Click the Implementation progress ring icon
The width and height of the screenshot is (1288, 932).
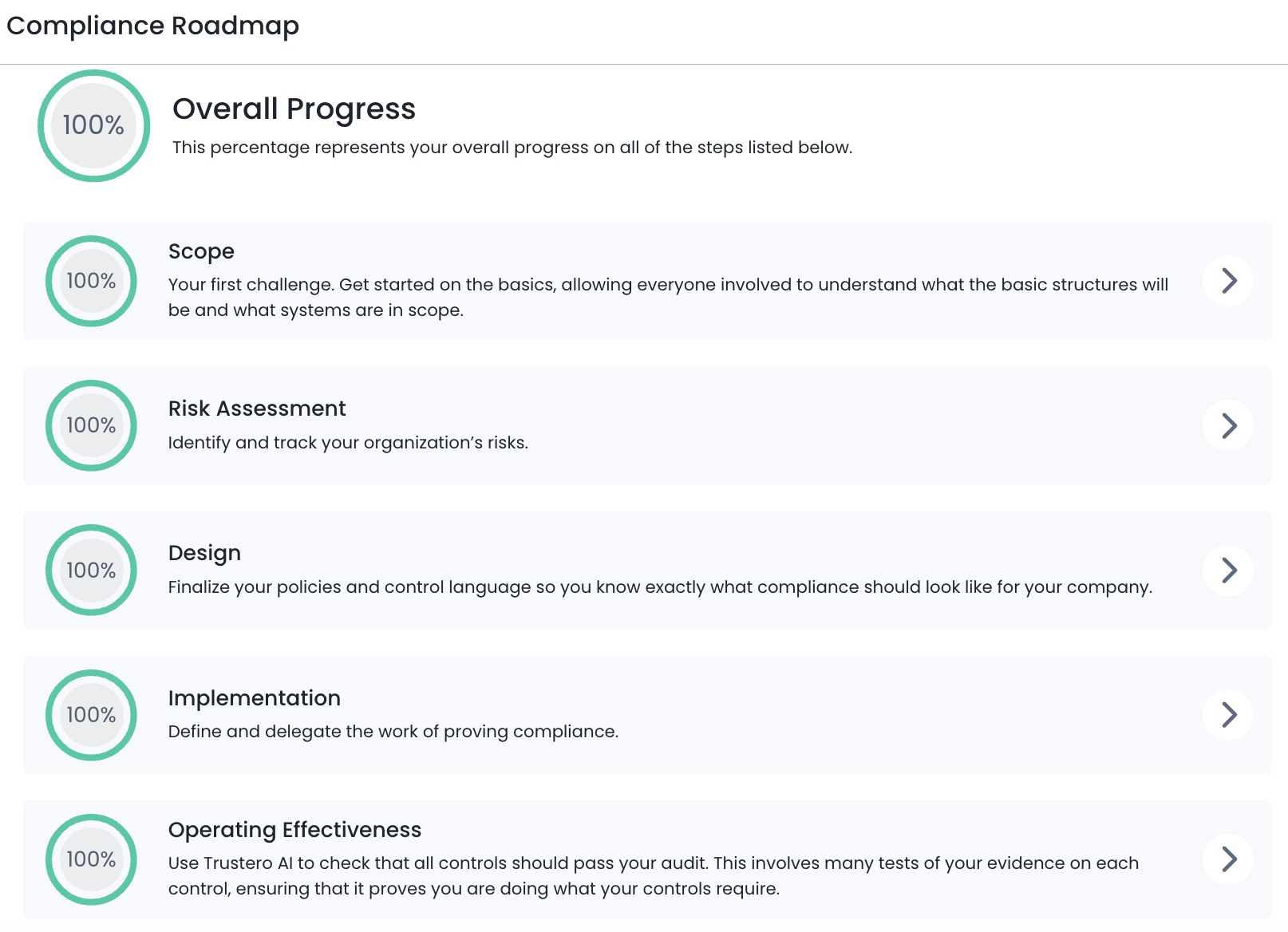coord(91,714)
